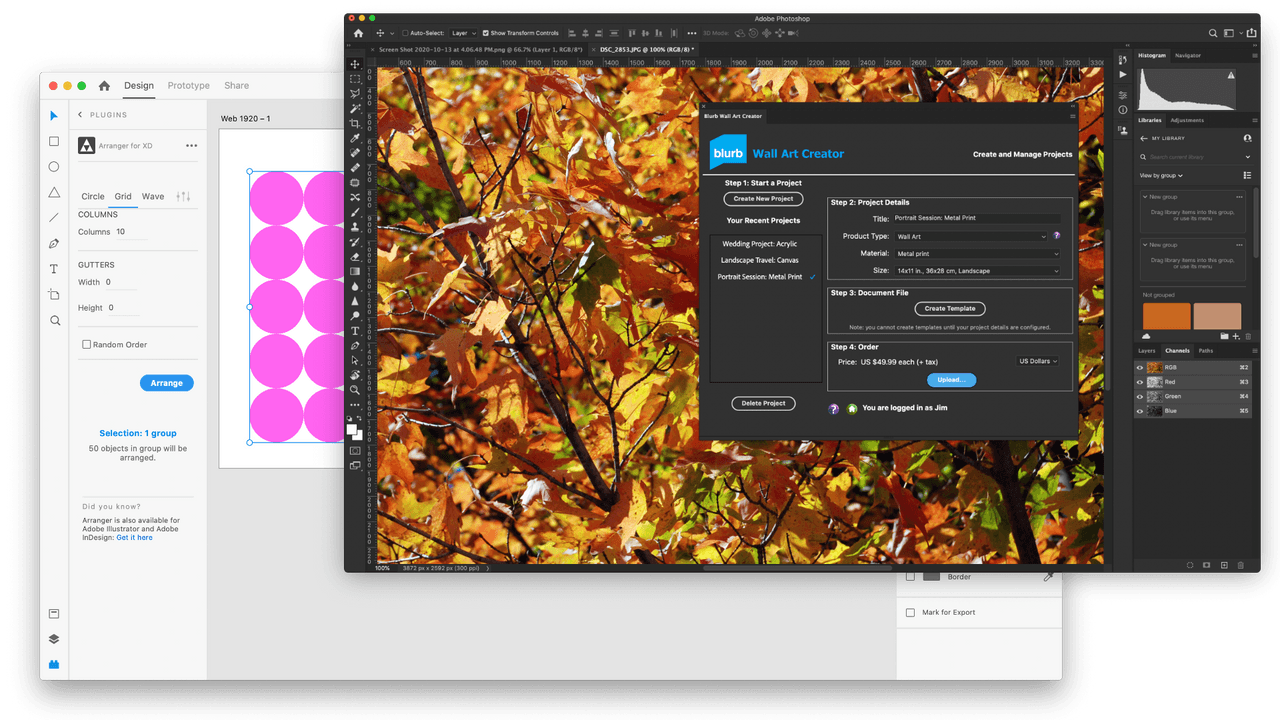
Task: Hide the Red channel visibility eye
Action: point(1140,382)
